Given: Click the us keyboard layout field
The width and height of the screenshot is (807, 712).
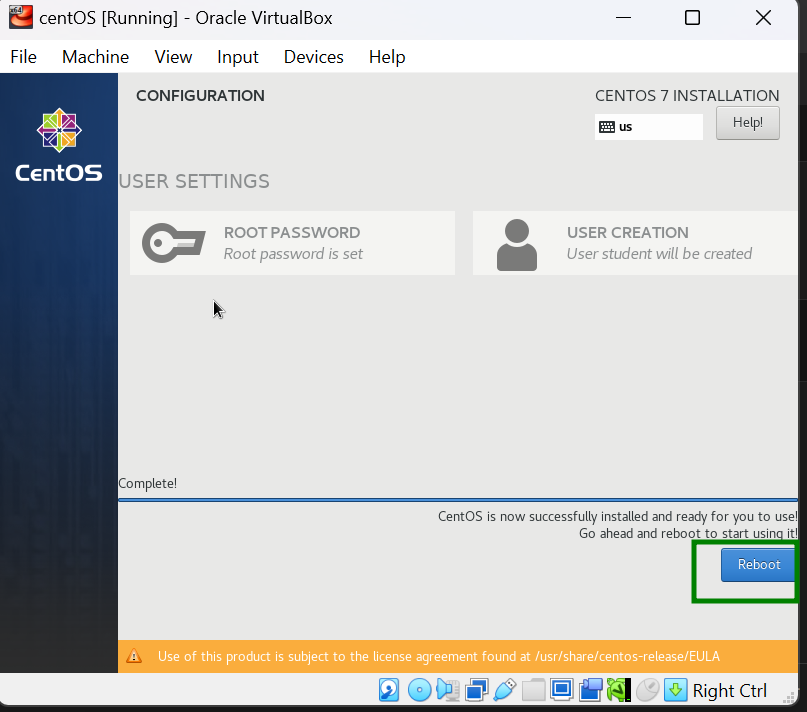Looking at the screenshot, I should 648,127.
